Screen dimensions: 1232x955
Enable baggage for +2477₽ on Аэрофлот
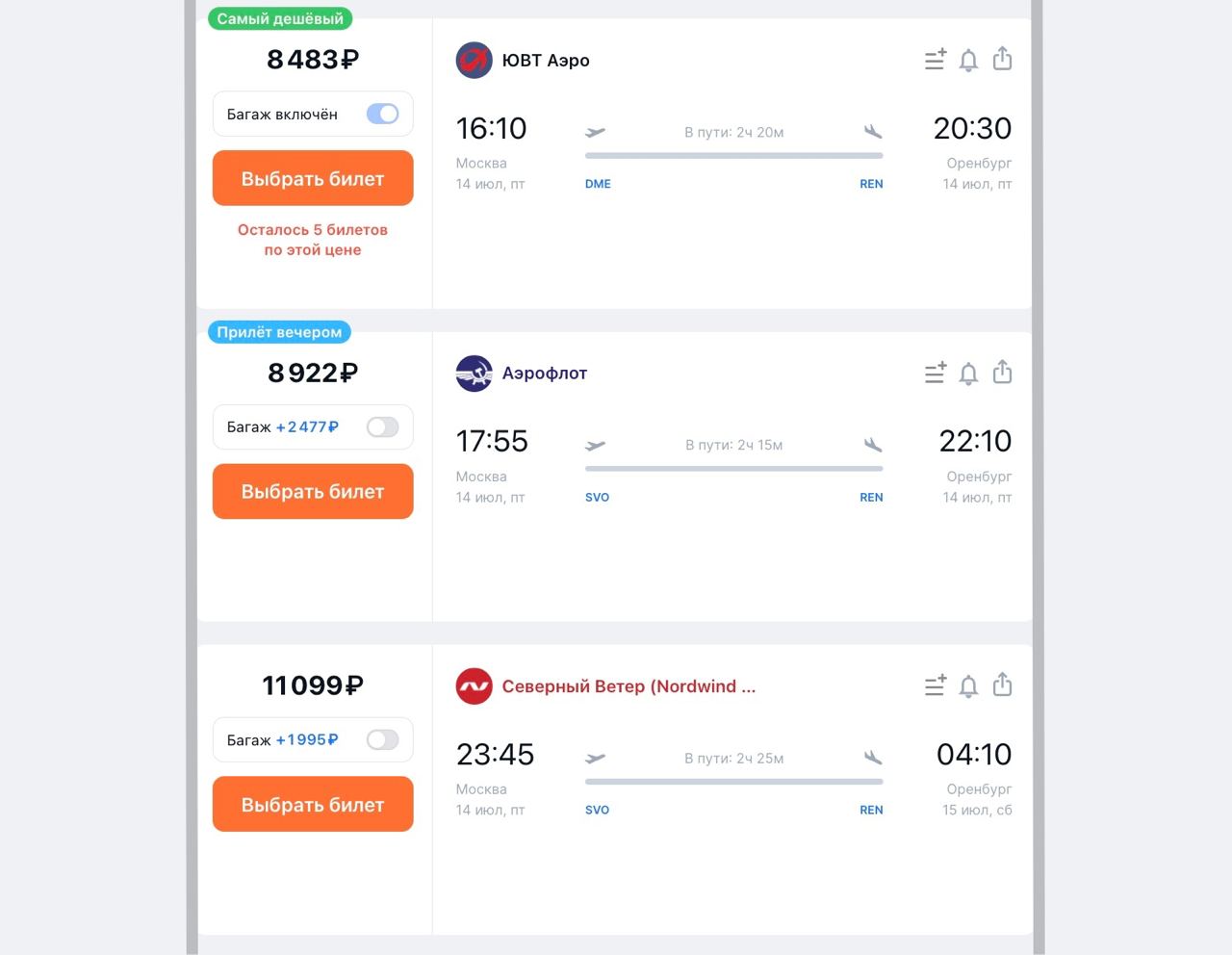point(382,426)
